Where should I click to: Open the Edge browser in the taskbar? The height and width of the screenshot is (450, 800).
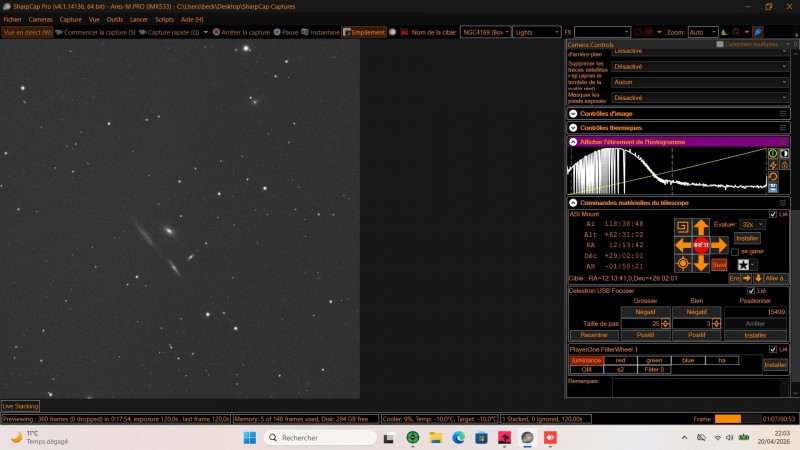pyautogui.click(x=458, y=437)
